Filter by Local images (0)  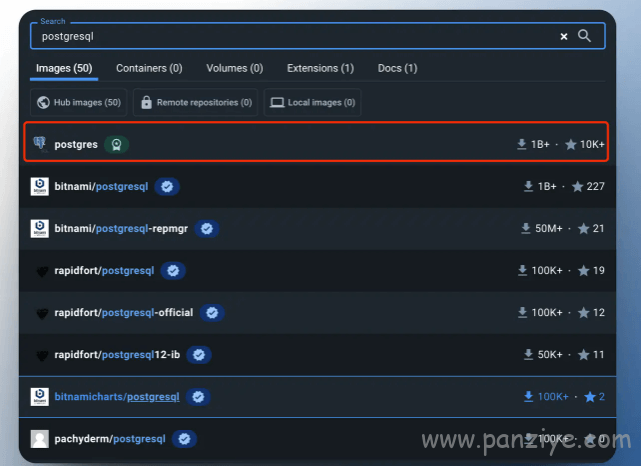[x=312, y=102]
